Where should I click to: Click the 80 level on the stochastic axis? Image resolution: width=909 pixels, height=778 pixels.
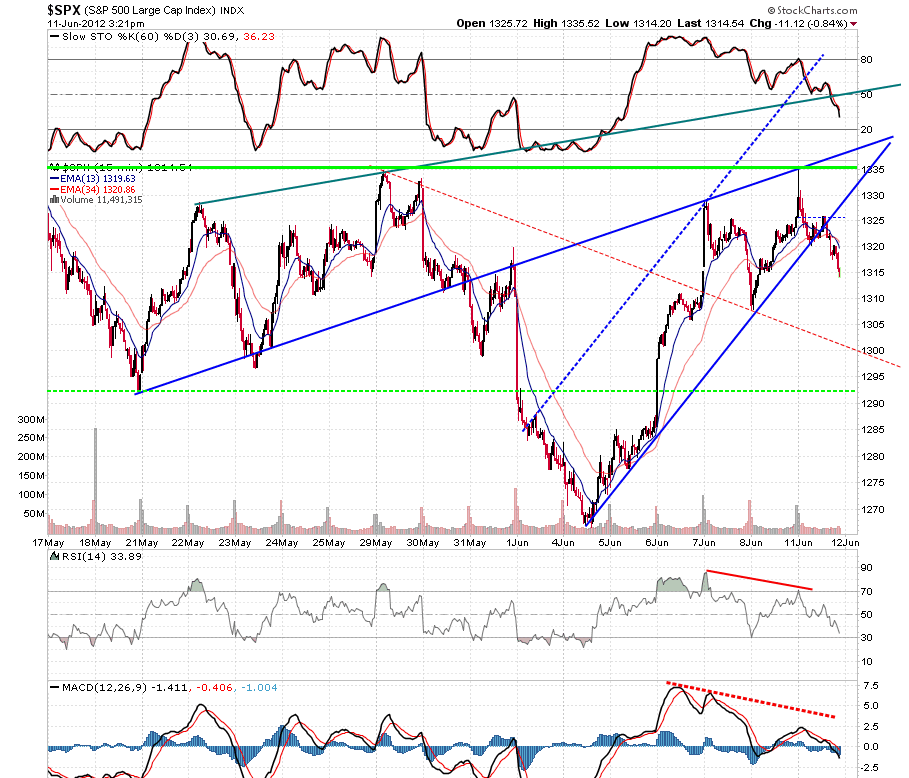[x=867, y=60]
